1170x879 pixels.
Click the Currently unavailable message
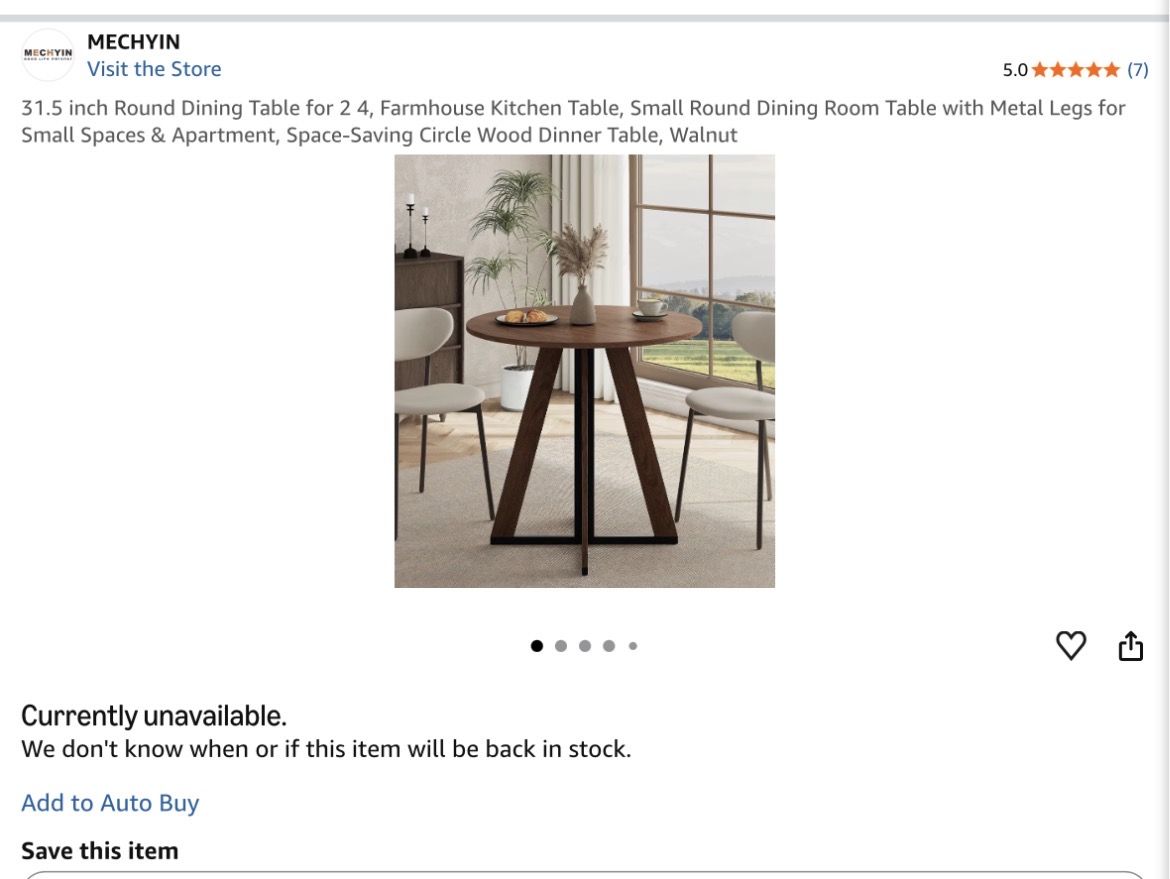tap(154, 716)
